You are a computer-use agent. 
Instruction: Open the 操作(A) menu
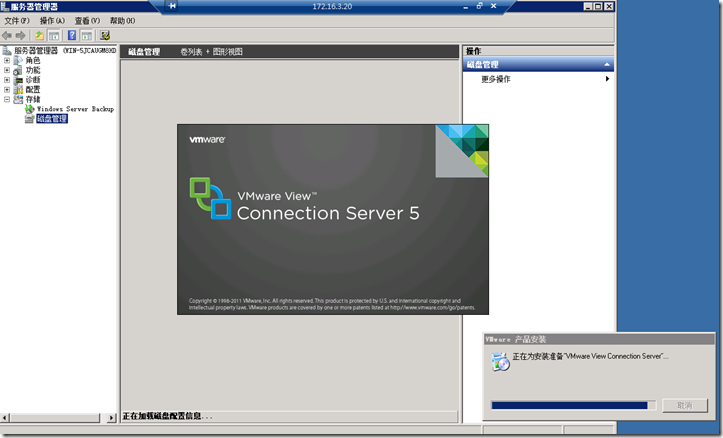click(52, 21)
